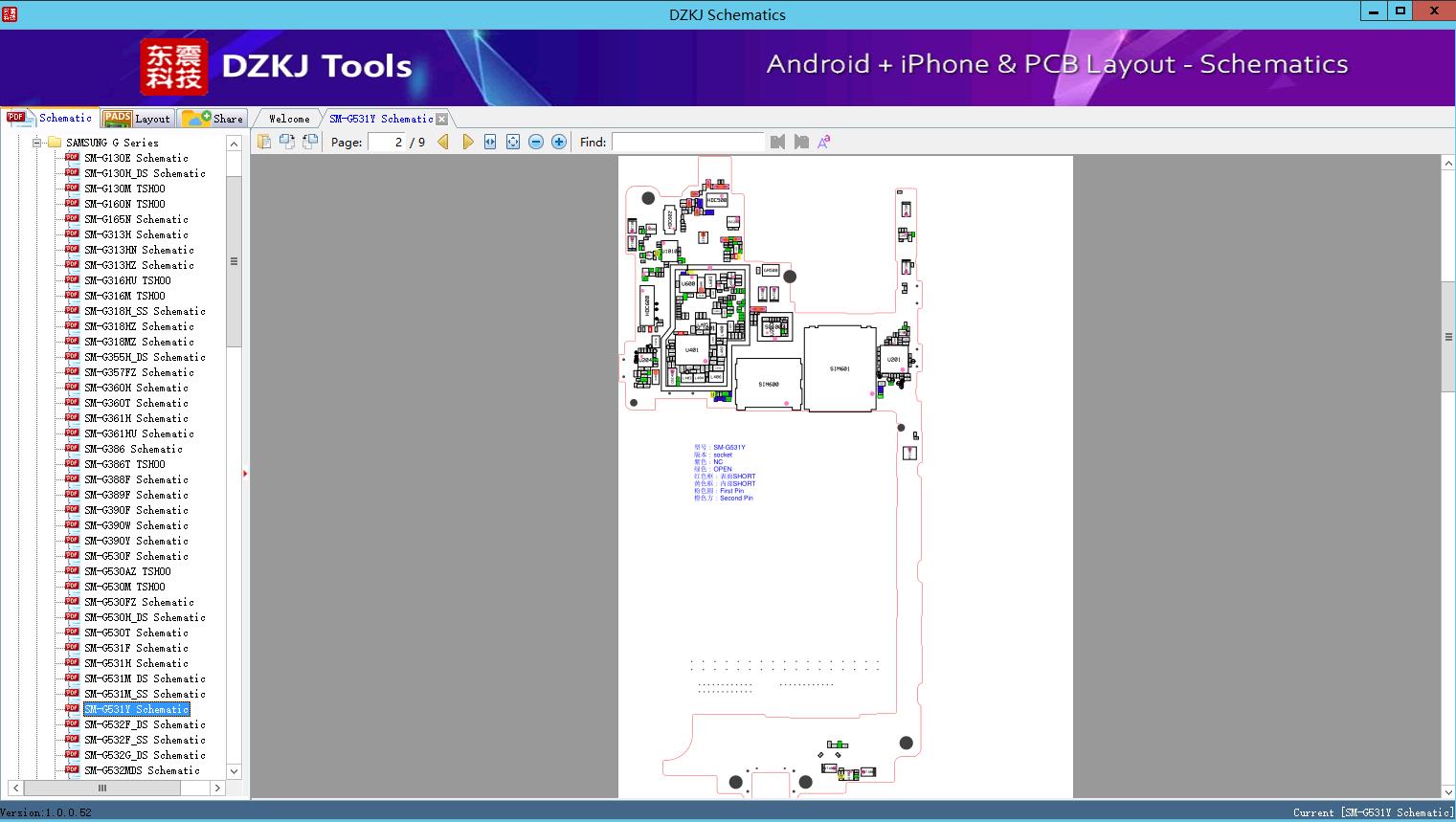The height and width of the screenshot is (822, 1456).
Task: Click the SAMSUNG G Series folder icon
Action: 55,143
